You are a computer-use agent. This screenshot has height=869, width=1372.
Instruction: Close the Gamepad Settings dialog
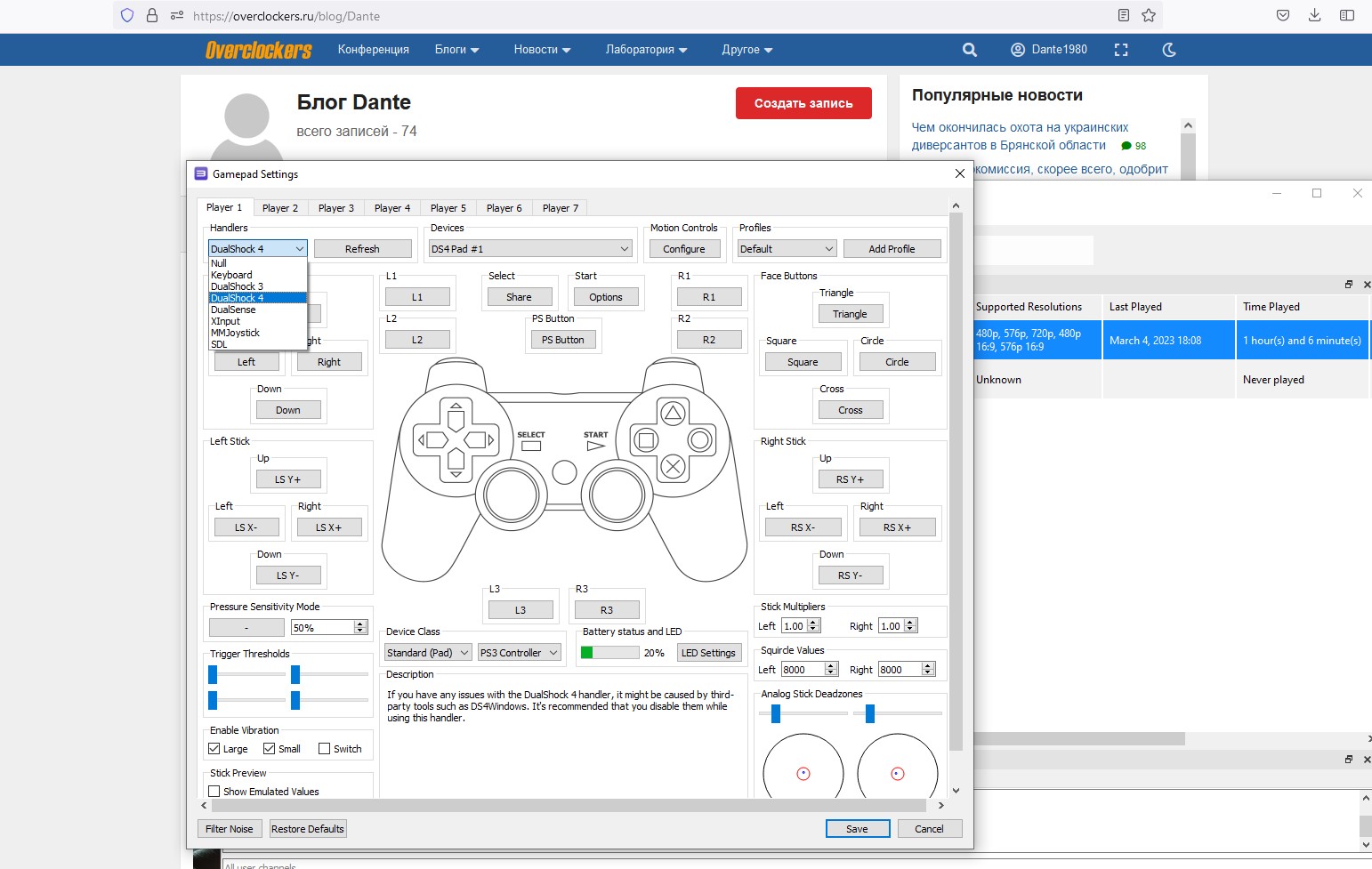tap(959, 173)
